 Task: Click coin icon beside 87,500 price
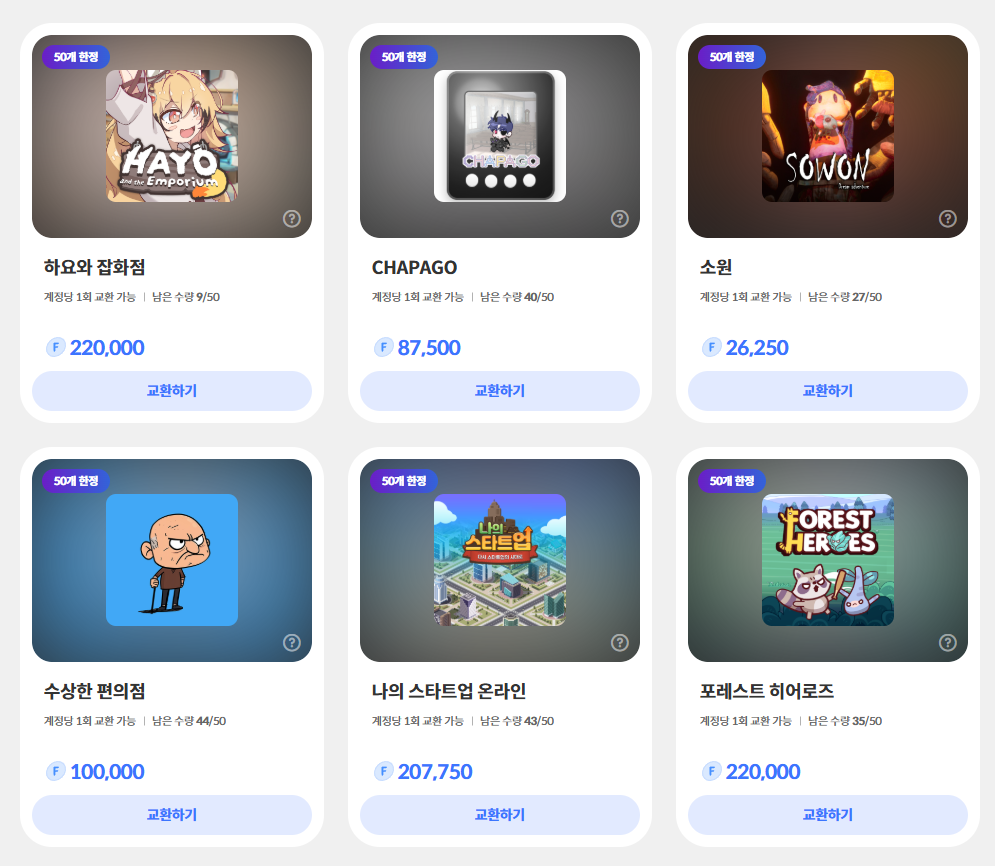[383, 348]
